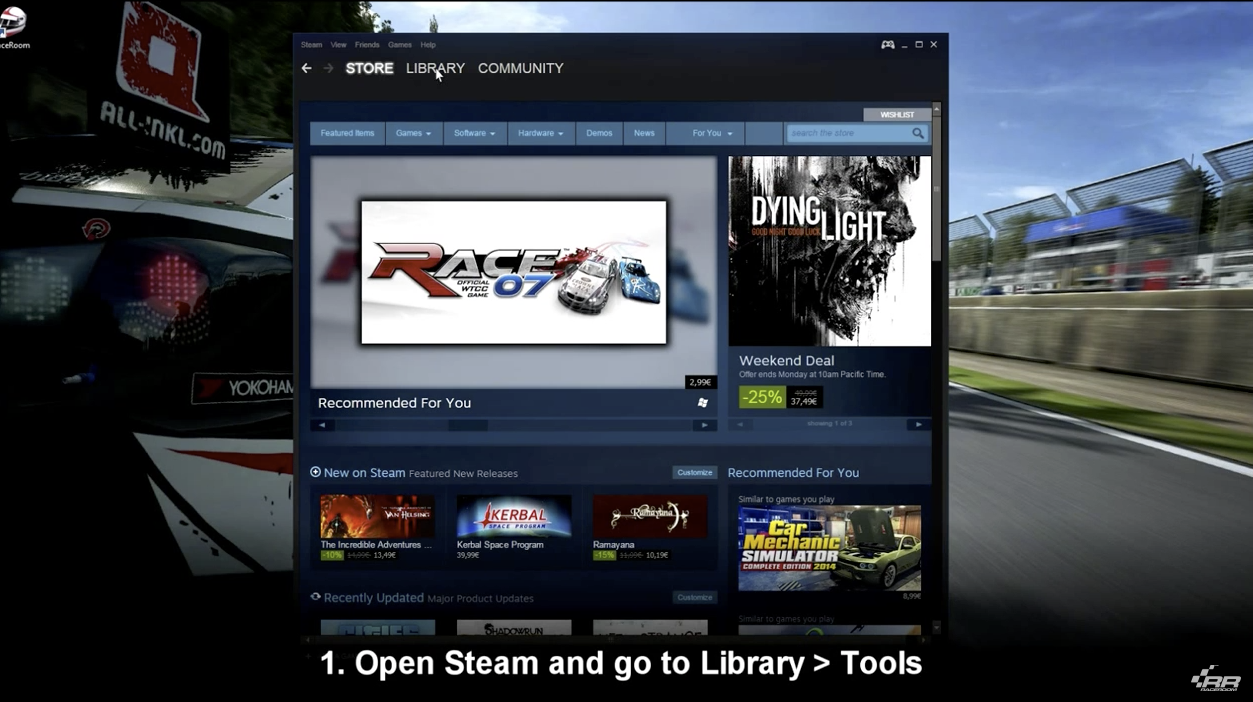Open the Ramayana game thumbnail

click(650, 517)
